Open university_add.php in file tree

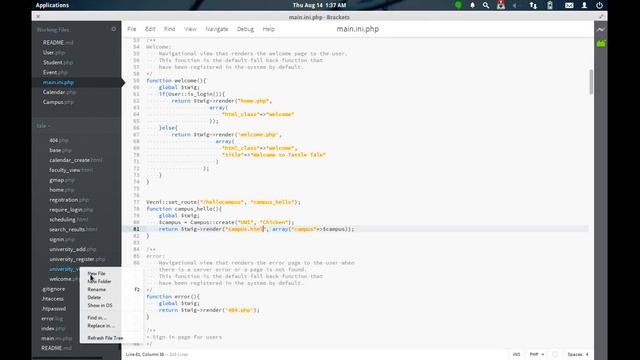point(73,249)
